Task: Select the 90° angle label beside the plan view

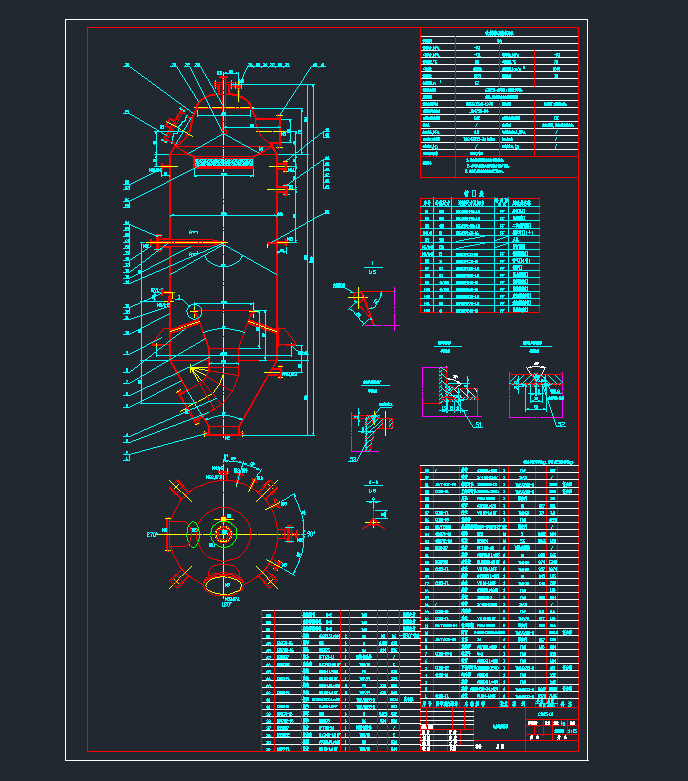Action: point(309,535)
